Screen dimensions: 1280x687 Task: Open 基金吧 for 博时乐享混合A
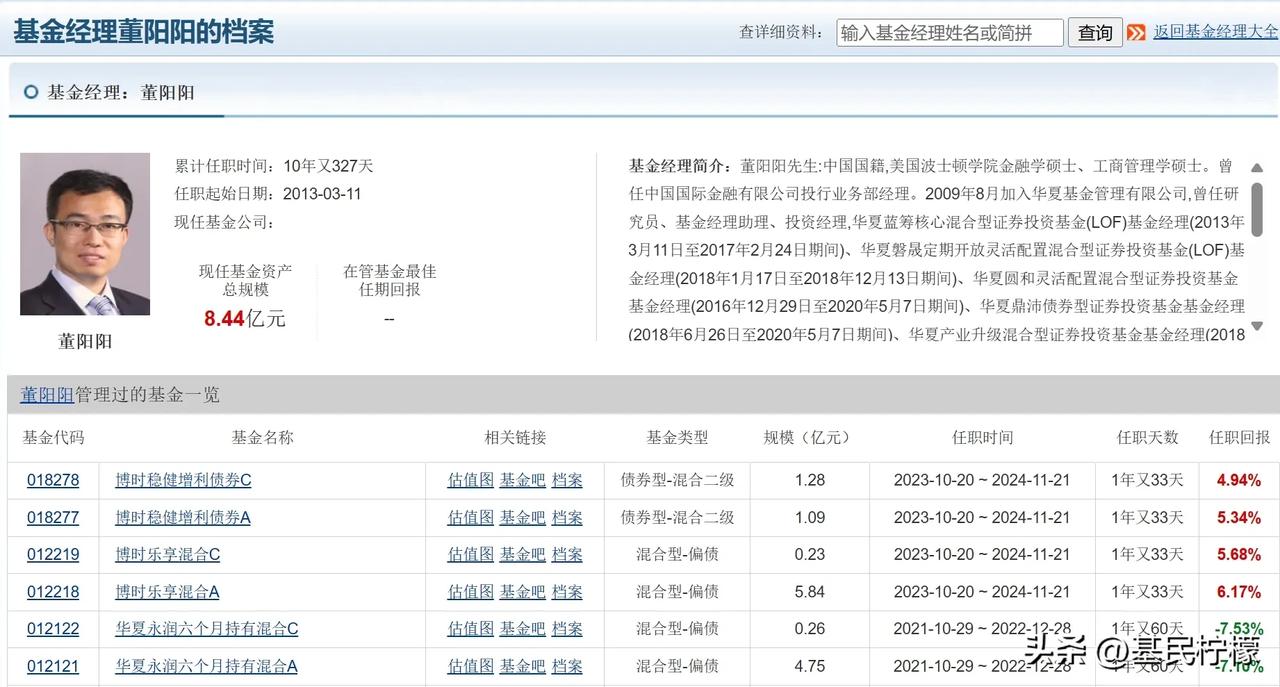pos(523,592)
